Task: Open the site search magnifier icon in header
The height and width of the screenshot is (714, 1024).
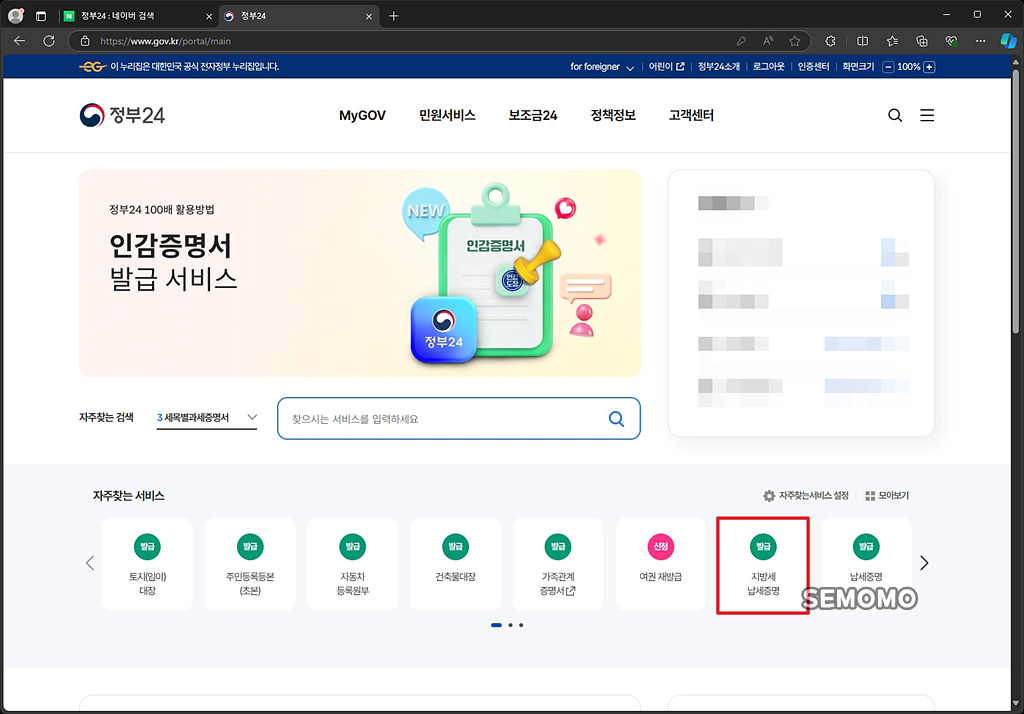Action: point(895,116)
